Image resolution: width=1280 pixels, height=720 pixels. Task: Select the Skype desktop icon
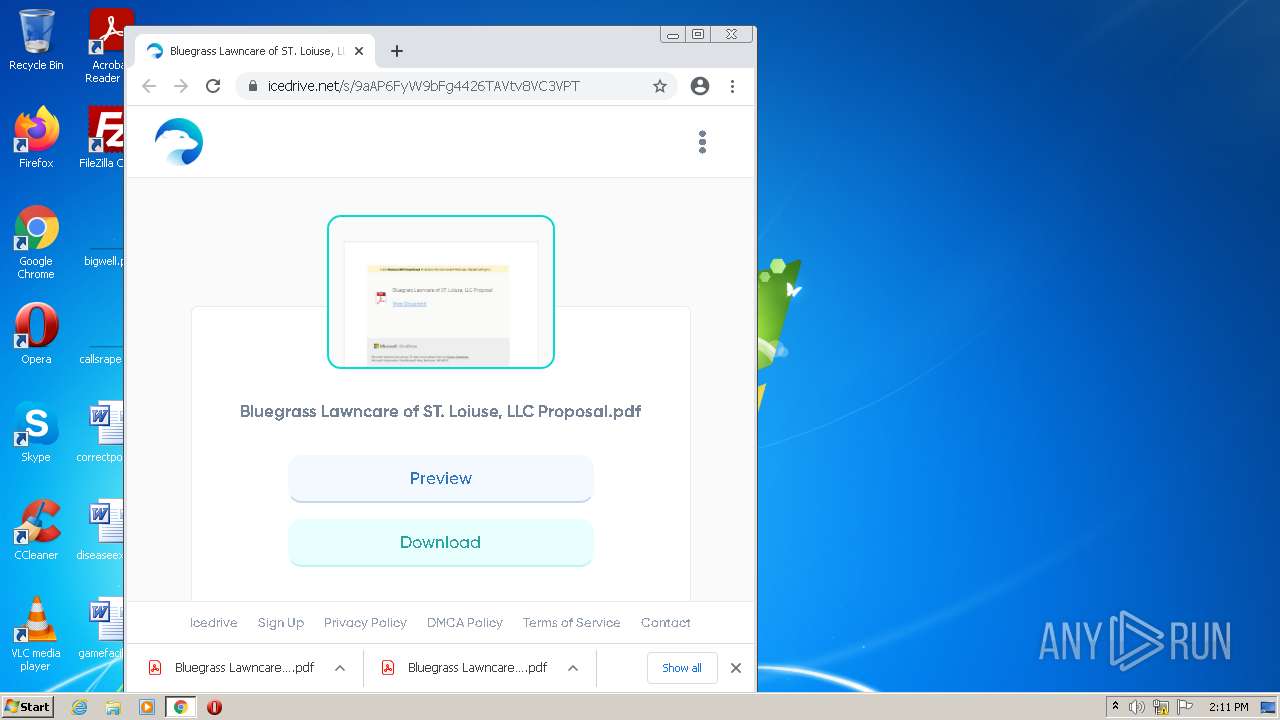36,432
